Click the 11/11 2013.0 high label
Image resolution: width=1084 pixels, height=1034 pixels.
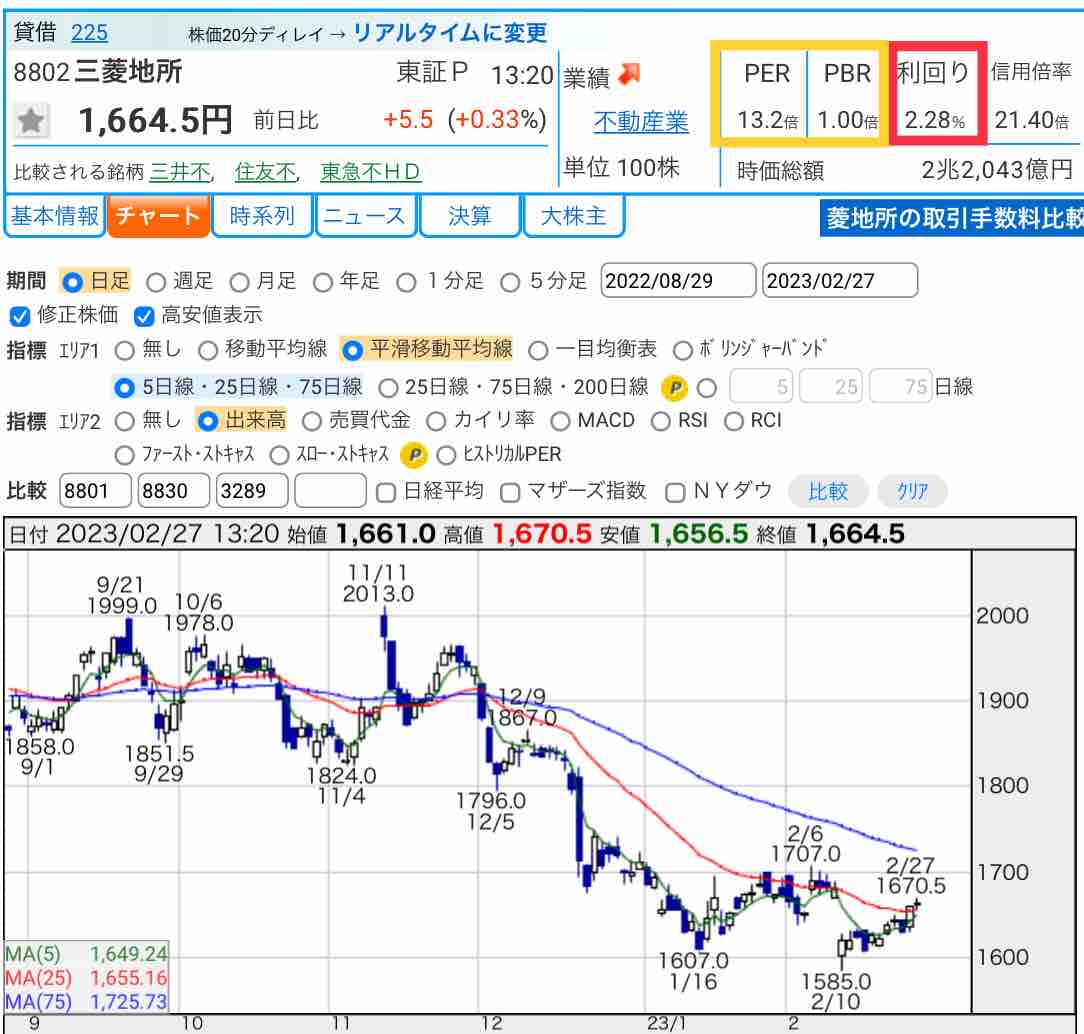(378, 583)
